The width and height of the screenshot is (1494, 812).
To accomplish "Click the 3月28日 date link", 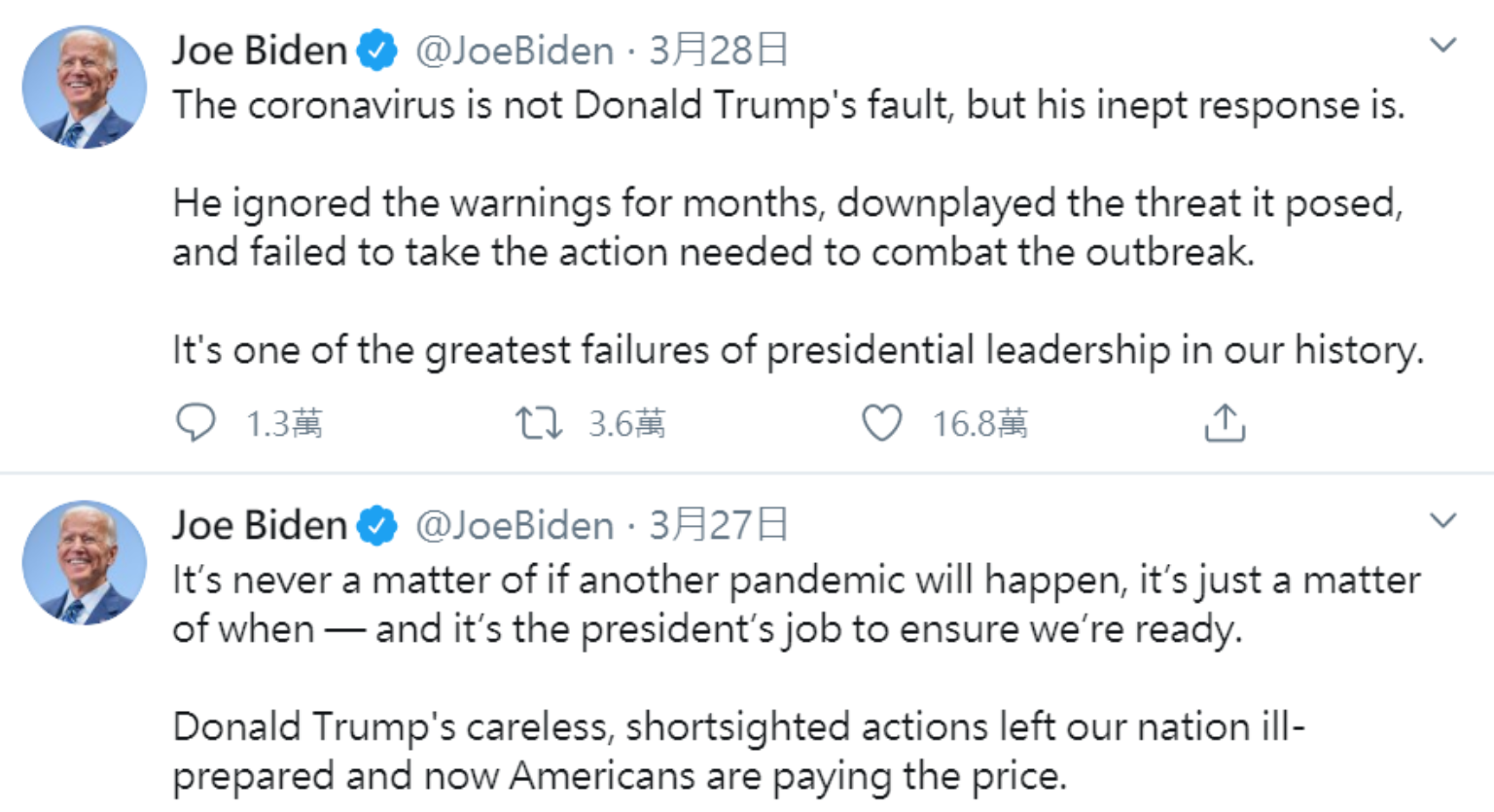I will (x=718, y=51).
